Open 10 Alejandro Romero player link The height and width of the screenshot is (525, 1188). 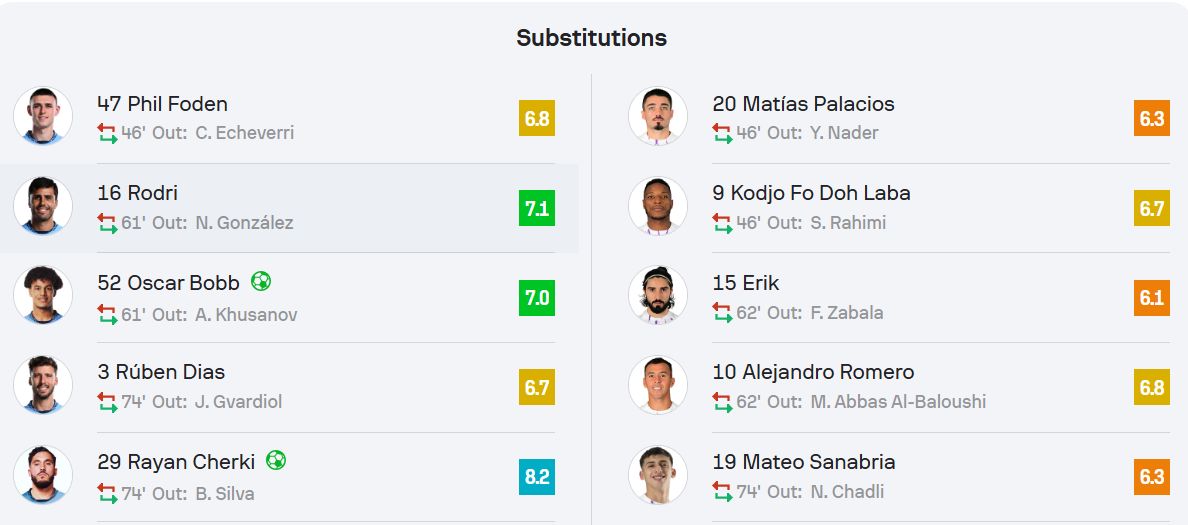(813, 373)
